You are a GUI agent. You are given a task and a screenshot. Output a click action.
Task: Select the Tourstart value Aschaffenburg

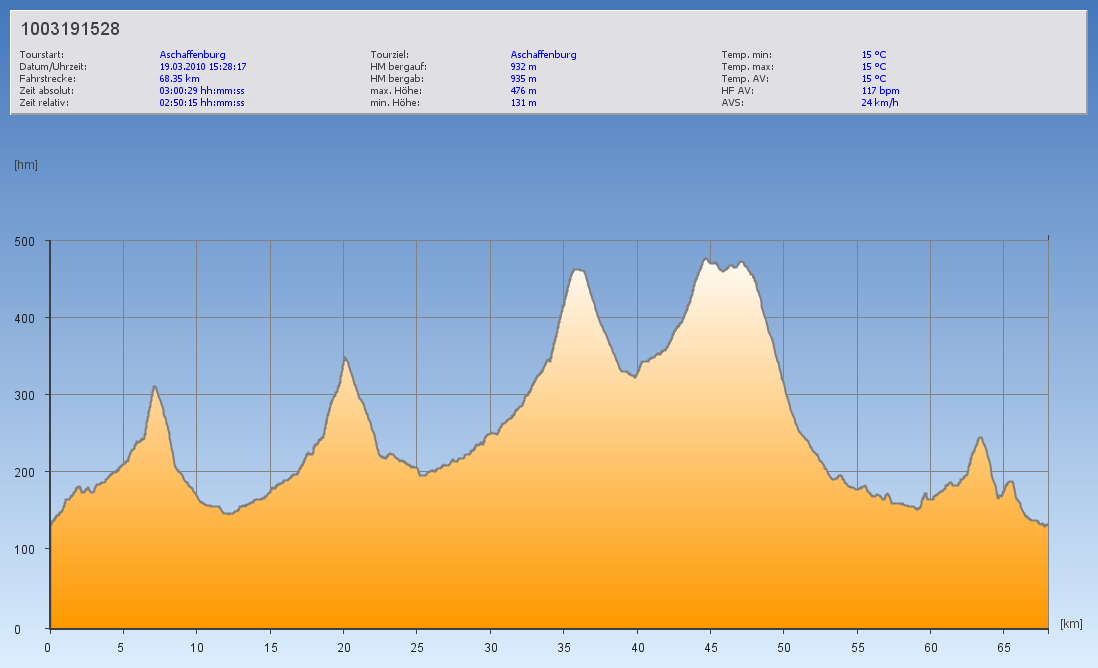[192, 55]
